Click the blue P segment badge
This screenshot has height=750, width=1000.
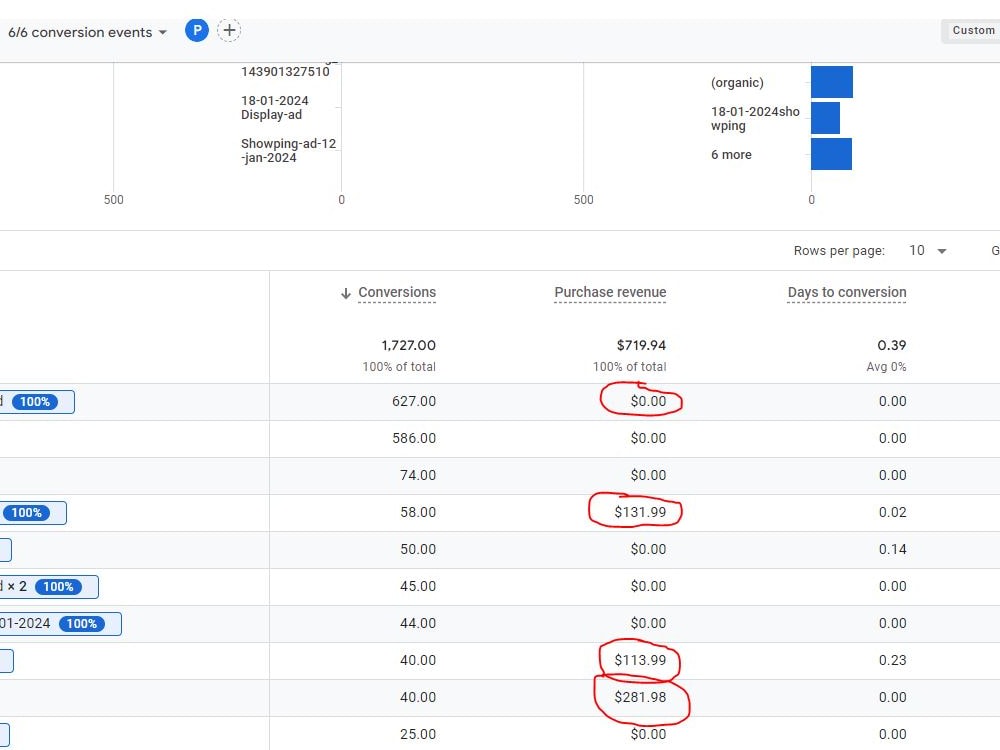tap(196, 30)
